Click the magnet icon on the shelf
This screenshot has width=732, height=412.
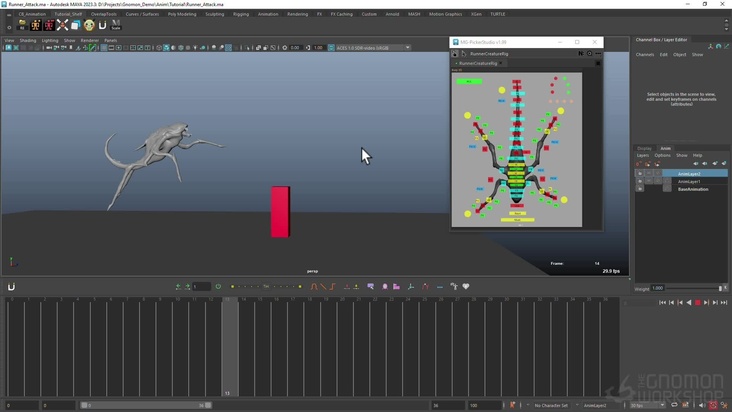point(102,25)
